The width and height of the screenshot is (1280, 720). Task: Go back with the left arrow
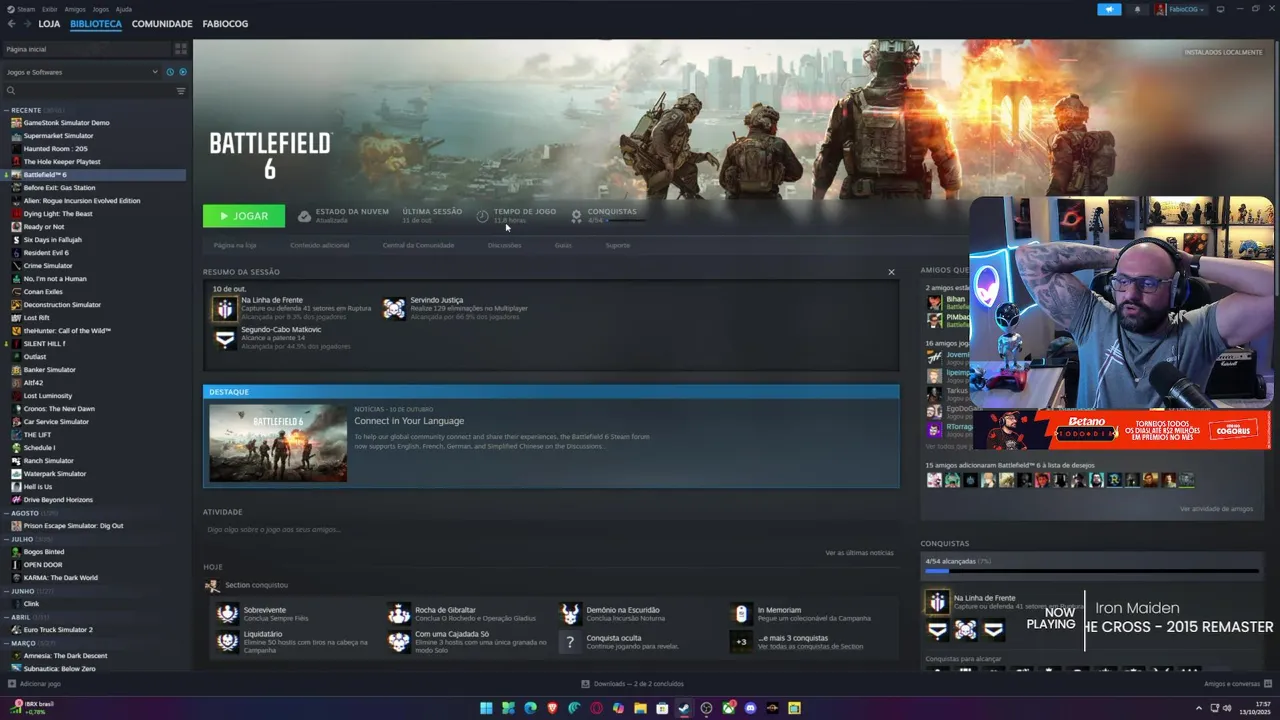coord(11,23)
